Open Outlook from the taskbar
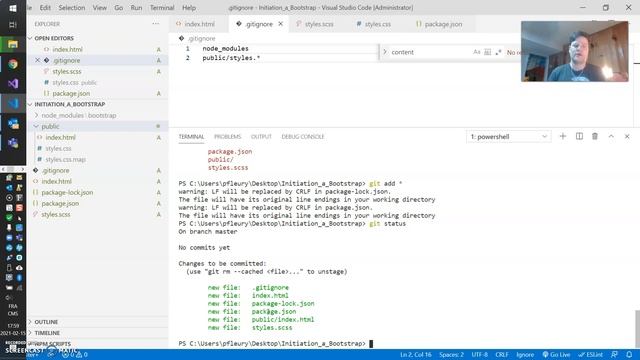The height and width of the screenshot is (360, 640). 13,123
